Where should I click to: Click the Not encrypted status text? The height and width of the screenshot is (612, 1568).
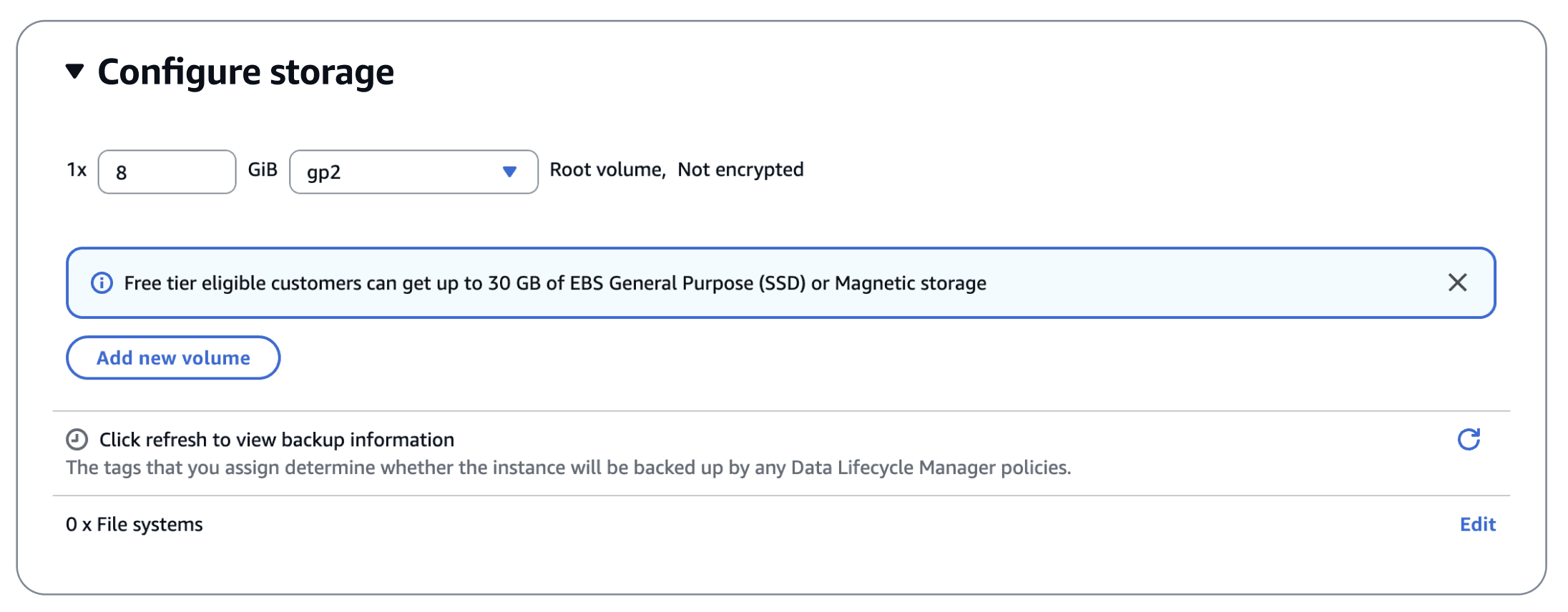(740, 169)
